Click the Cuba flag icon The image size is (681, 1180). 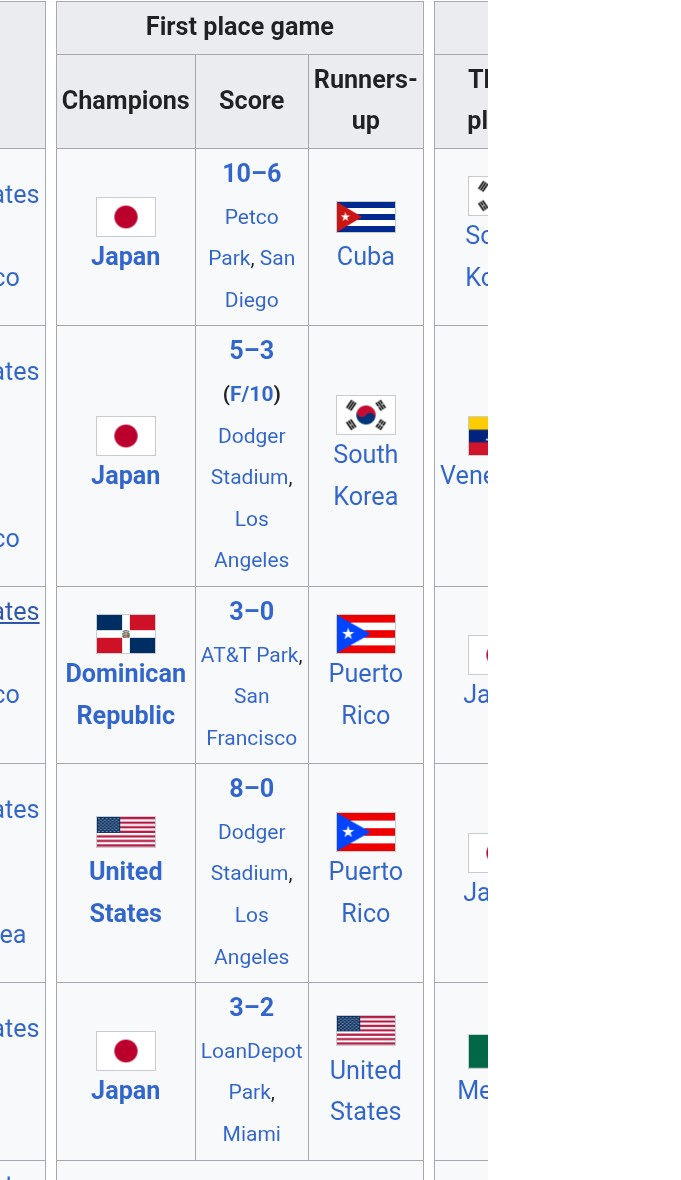coord(366,217)
